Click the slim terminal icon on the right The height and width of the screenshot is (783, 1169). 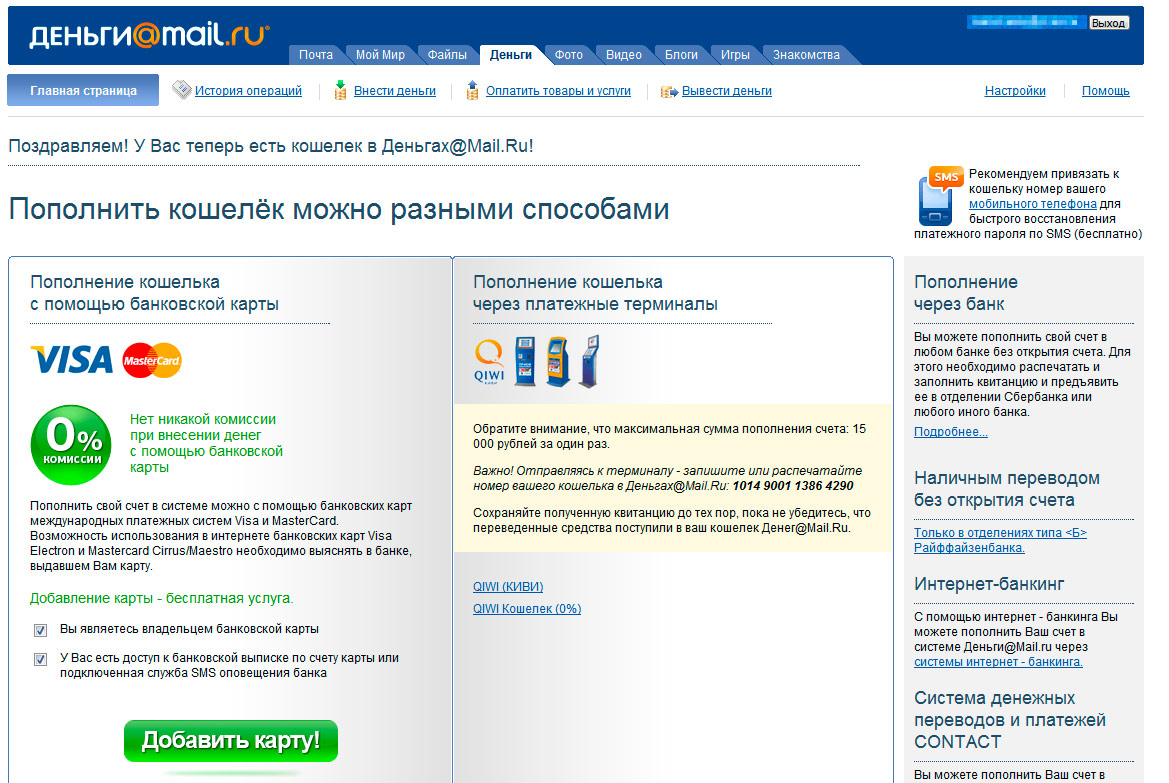pyautogui.click(x=589, y=362)
